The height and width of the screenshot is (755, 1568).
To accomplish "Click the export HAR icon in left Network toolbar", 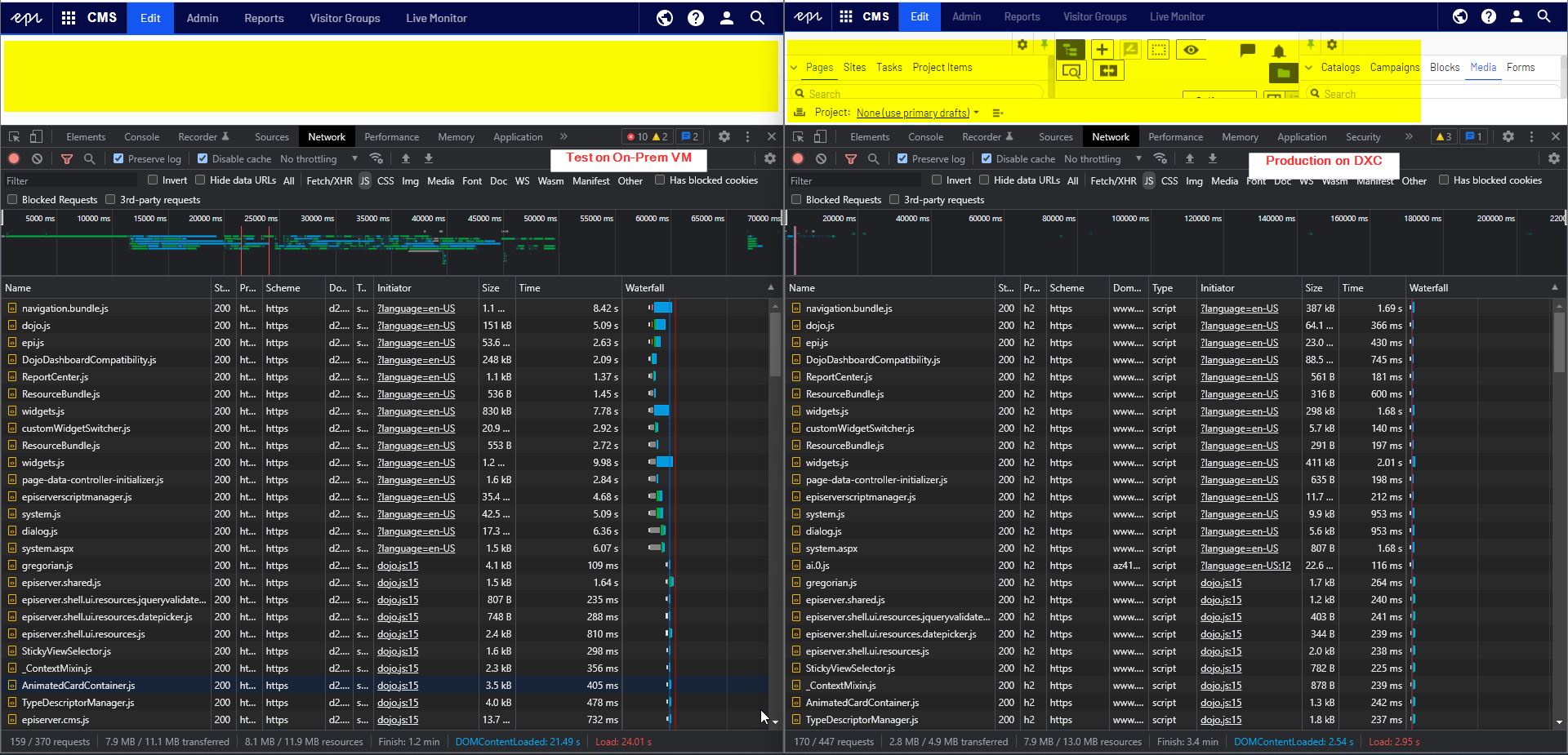I will 428,159.
